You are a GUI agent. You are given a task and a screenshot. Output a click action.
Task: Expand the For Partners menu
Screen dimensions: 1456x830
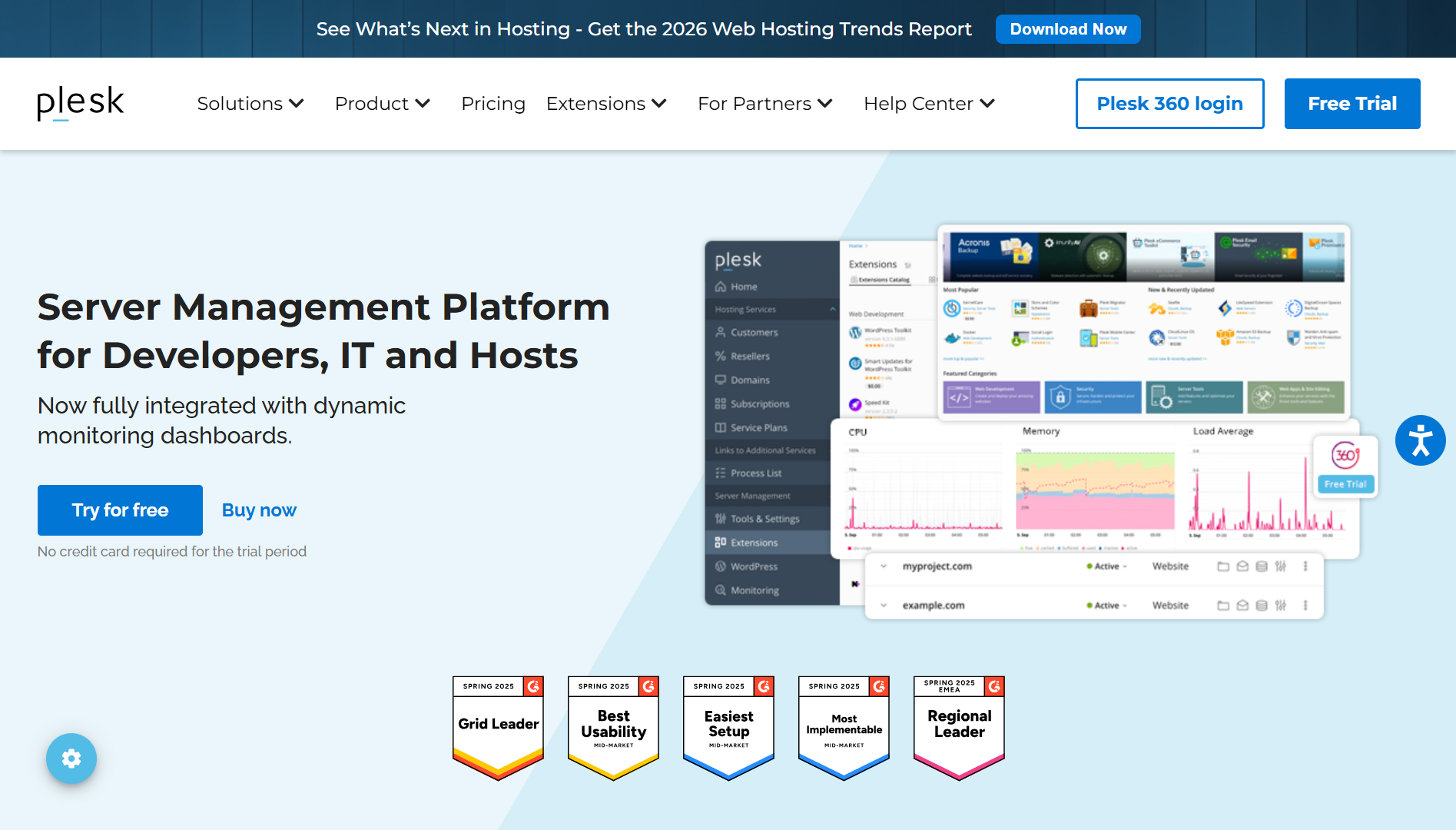point(764,104)
